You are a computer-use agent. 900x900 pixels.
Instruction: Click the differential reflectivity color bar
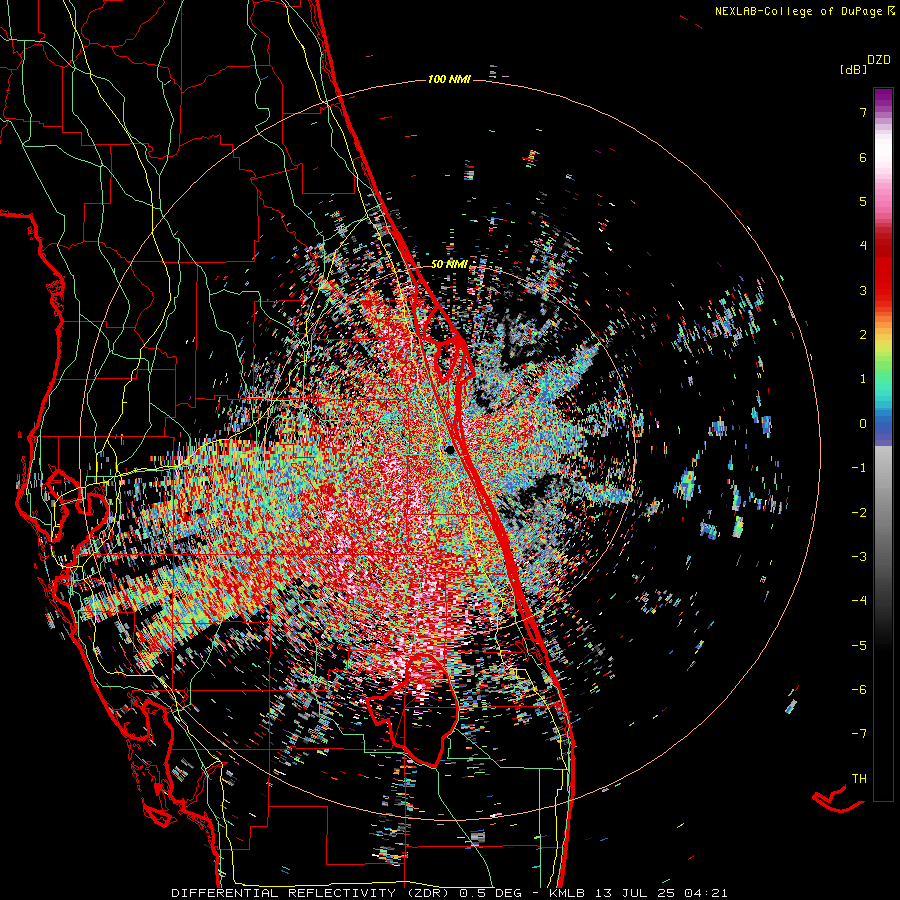click(x=883, y=444)
